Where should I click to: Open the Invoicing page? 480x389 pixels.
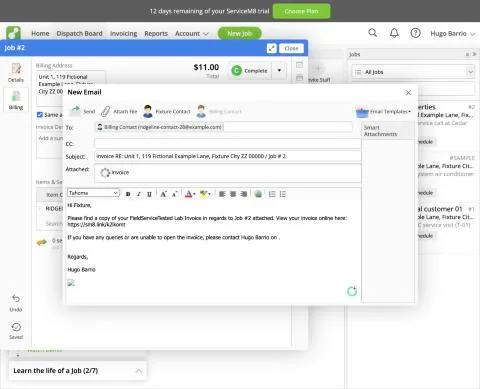coord(124,33)
